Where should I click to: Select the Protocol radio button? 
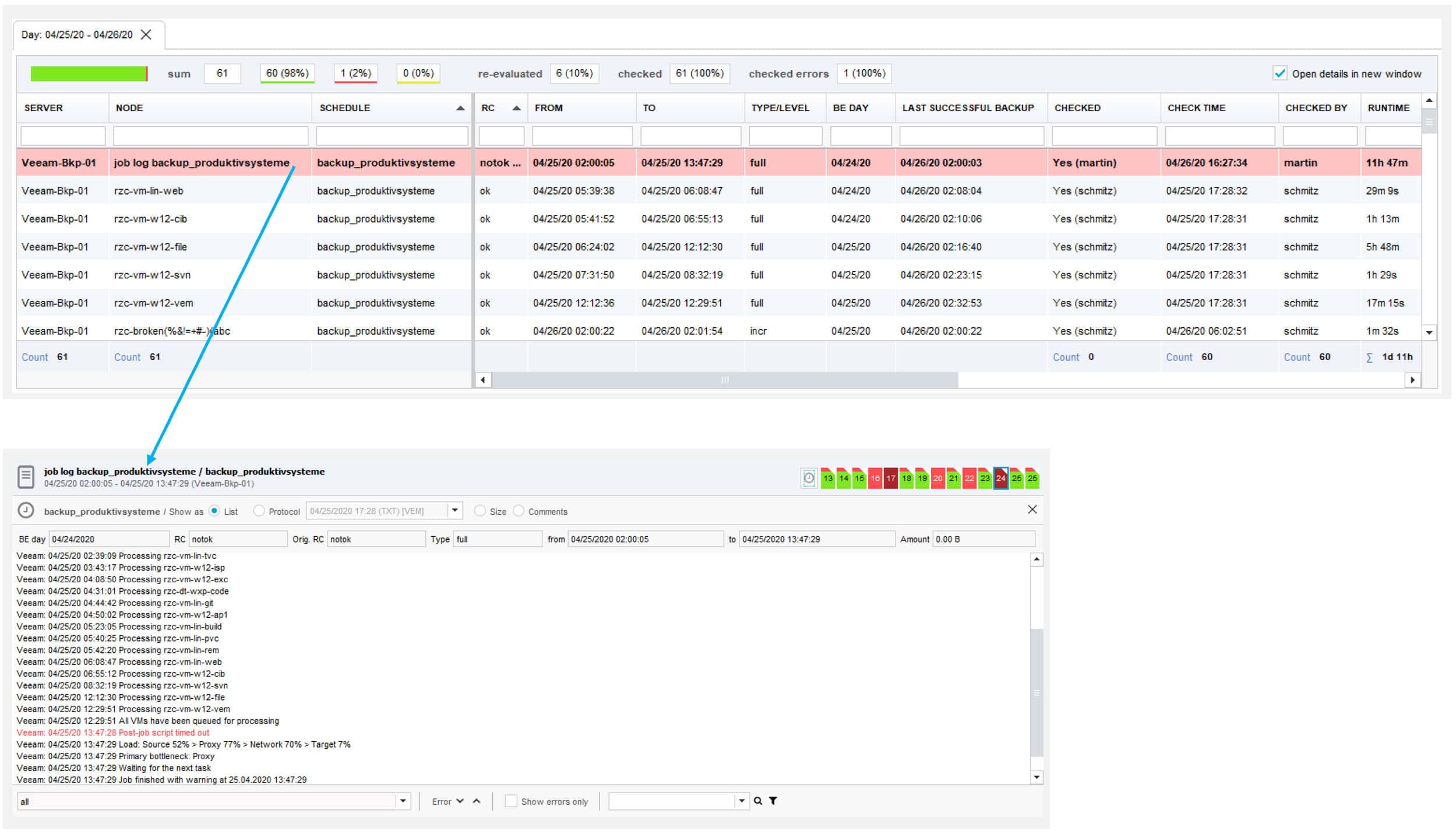coord(259,511)
